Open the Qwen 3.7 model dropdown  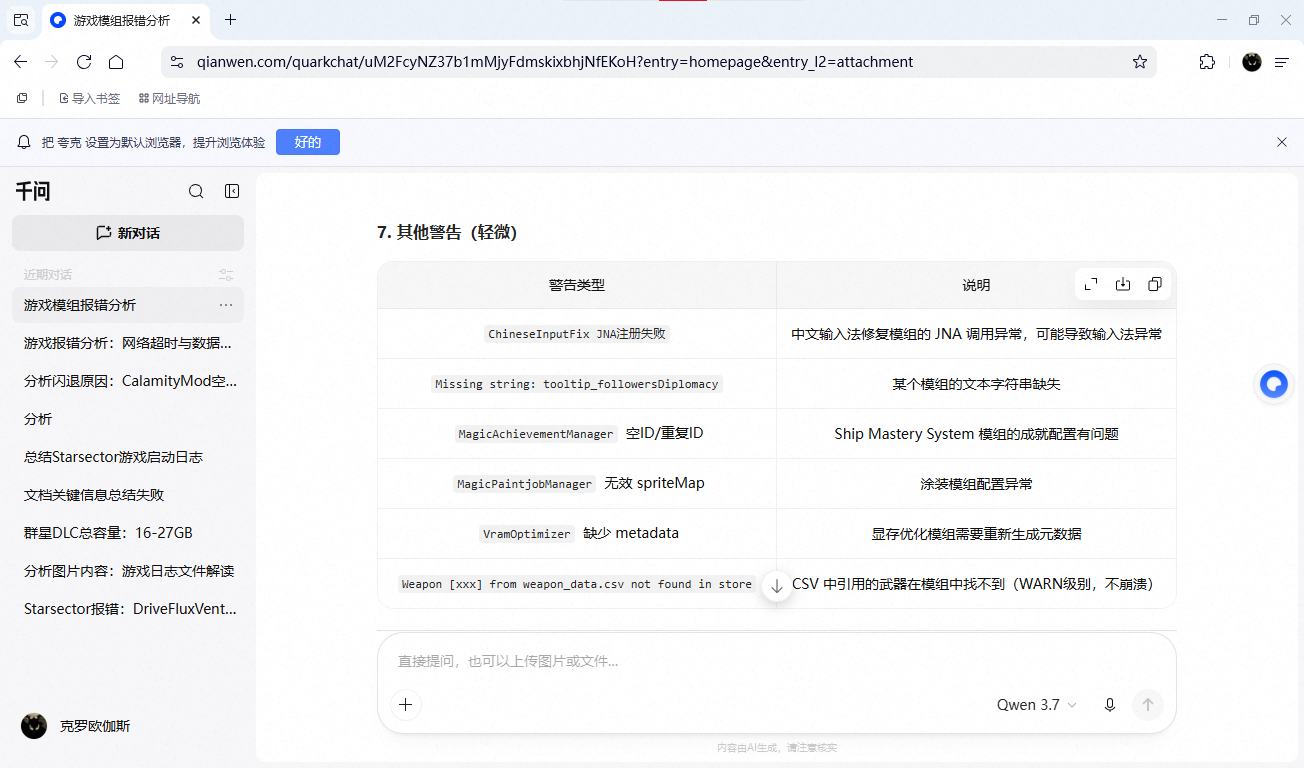click(1037, 705)
